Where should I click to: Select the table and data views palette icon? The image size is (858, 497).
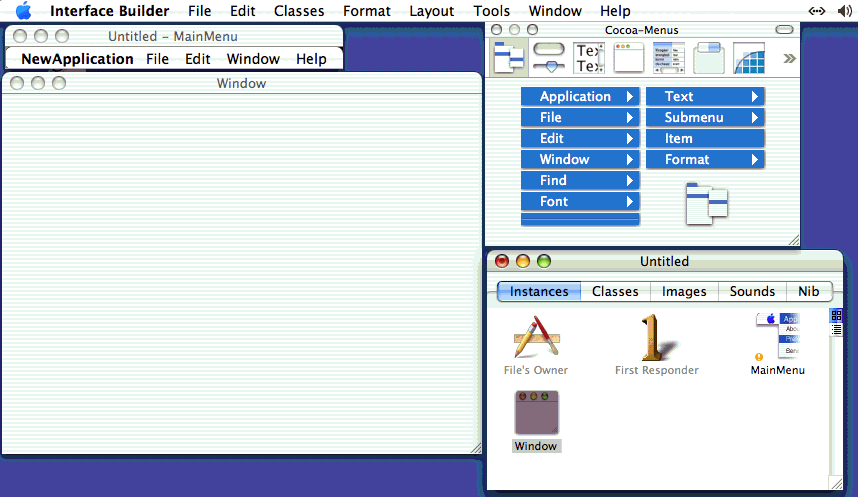click(668, 58)
